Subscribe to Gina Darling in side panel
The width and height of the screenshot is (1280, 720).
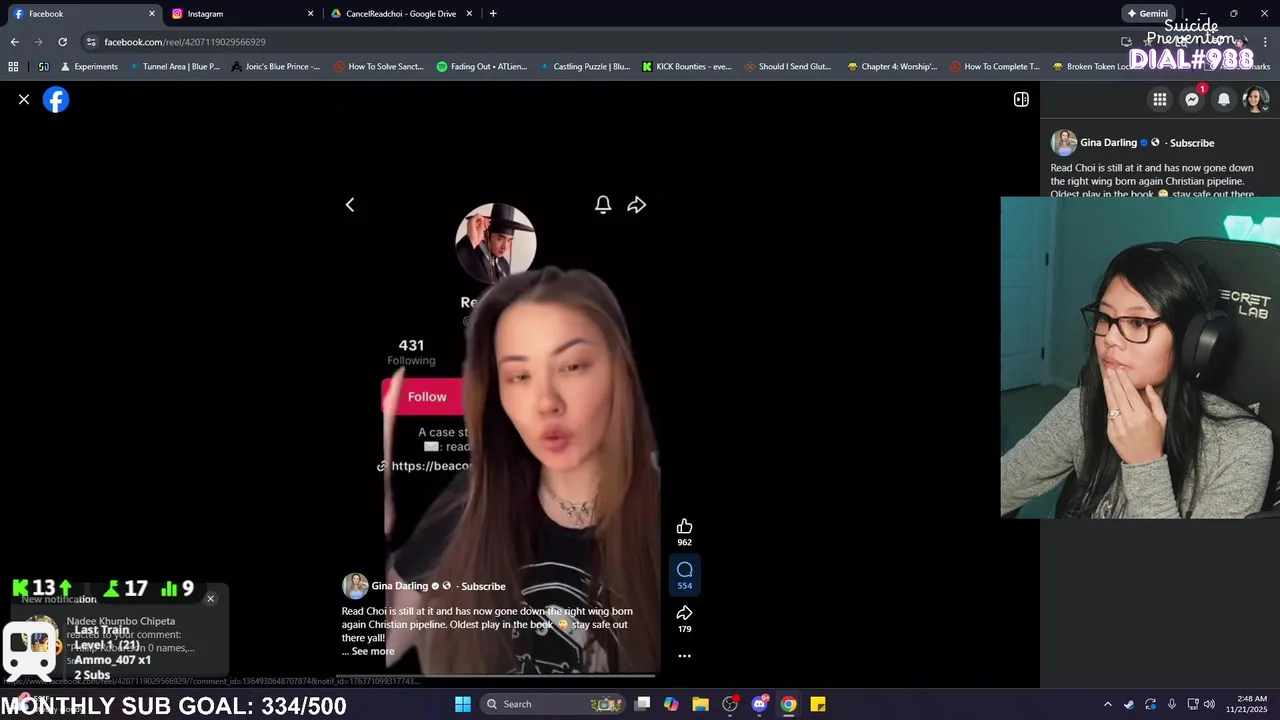(1192, 143)
